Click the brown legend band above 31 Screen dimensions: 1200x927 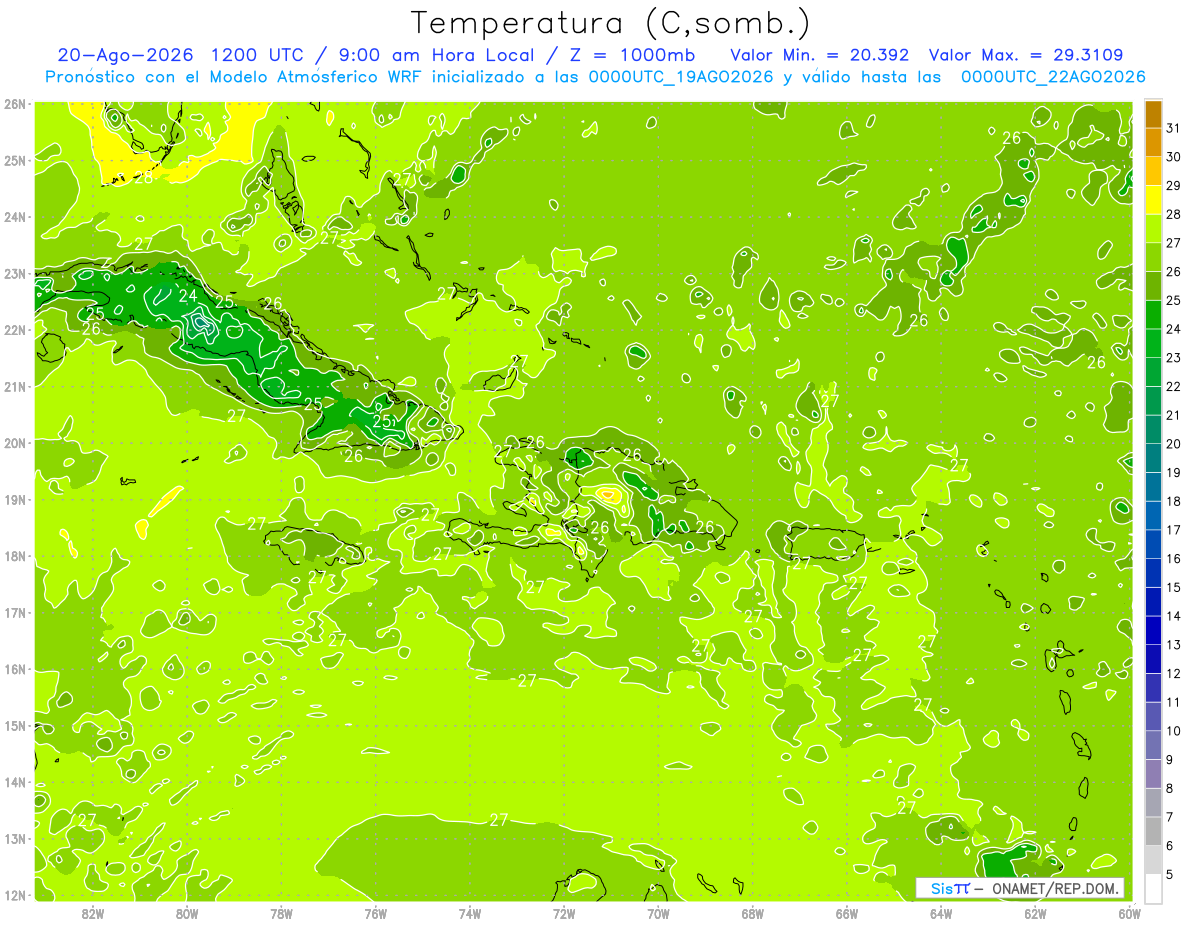(1153, 114)
